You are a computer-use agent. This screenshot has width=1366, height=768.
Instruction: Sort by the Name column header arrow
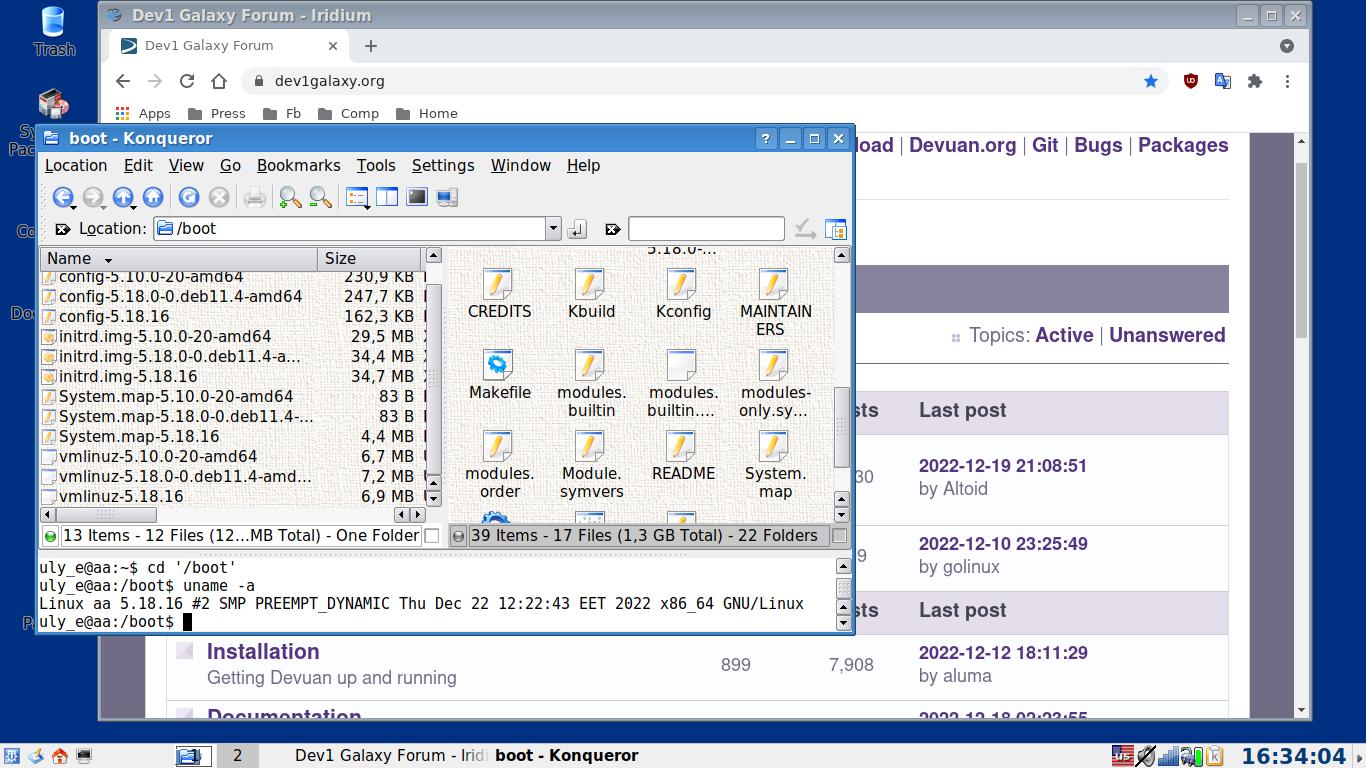(108, 260)
